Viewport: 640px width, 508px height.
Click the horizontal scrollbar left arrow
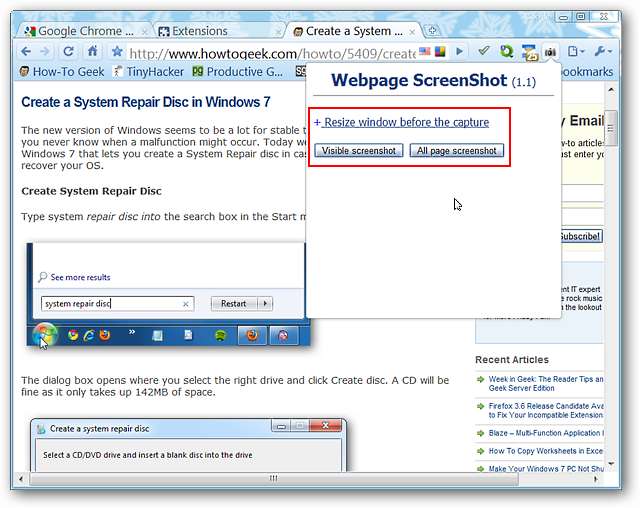(21, 479)
